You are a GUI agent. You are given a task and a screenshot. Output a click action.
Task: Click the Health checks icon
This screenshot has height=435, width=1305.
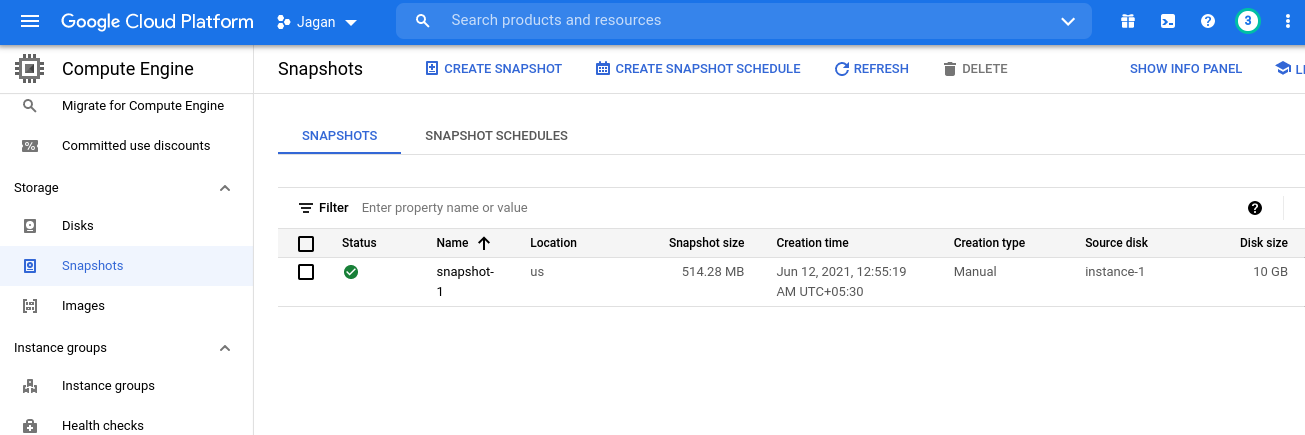[x=30, y=426]
